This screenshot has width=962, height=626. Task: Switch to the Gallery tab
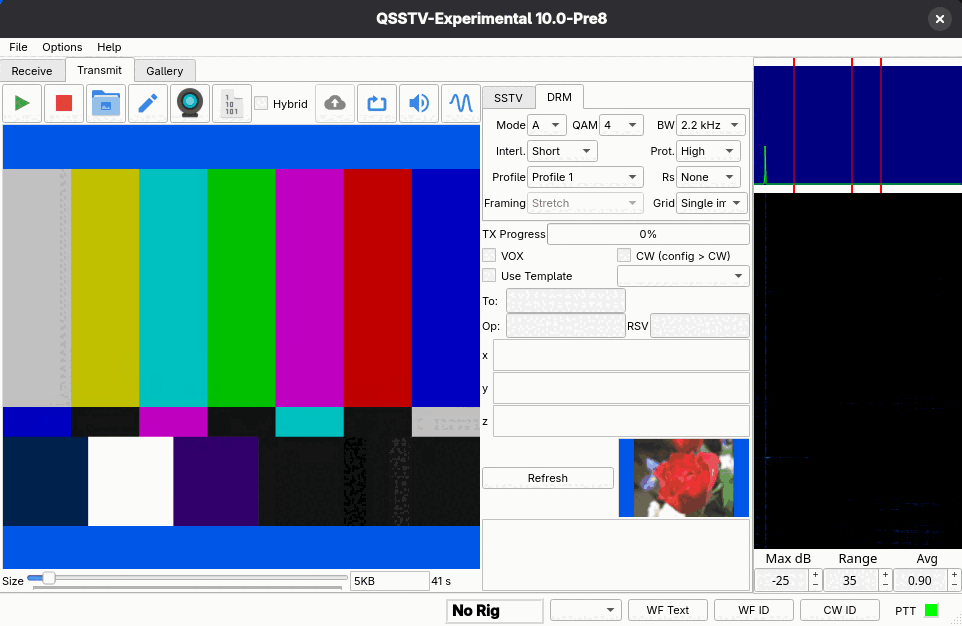(164, 71)
